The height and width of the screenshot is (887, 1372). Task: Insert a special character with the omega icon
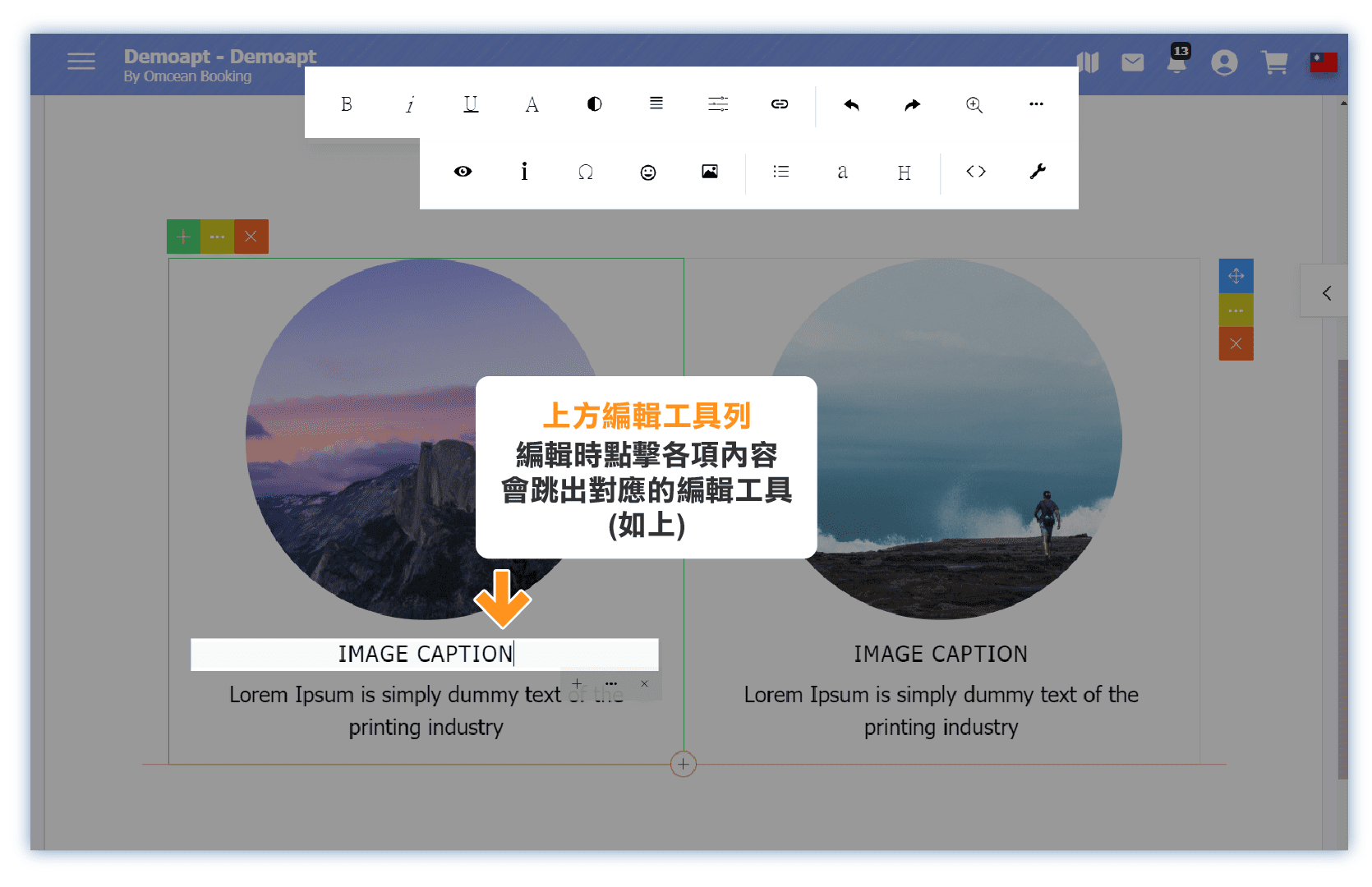coord(586,172)
